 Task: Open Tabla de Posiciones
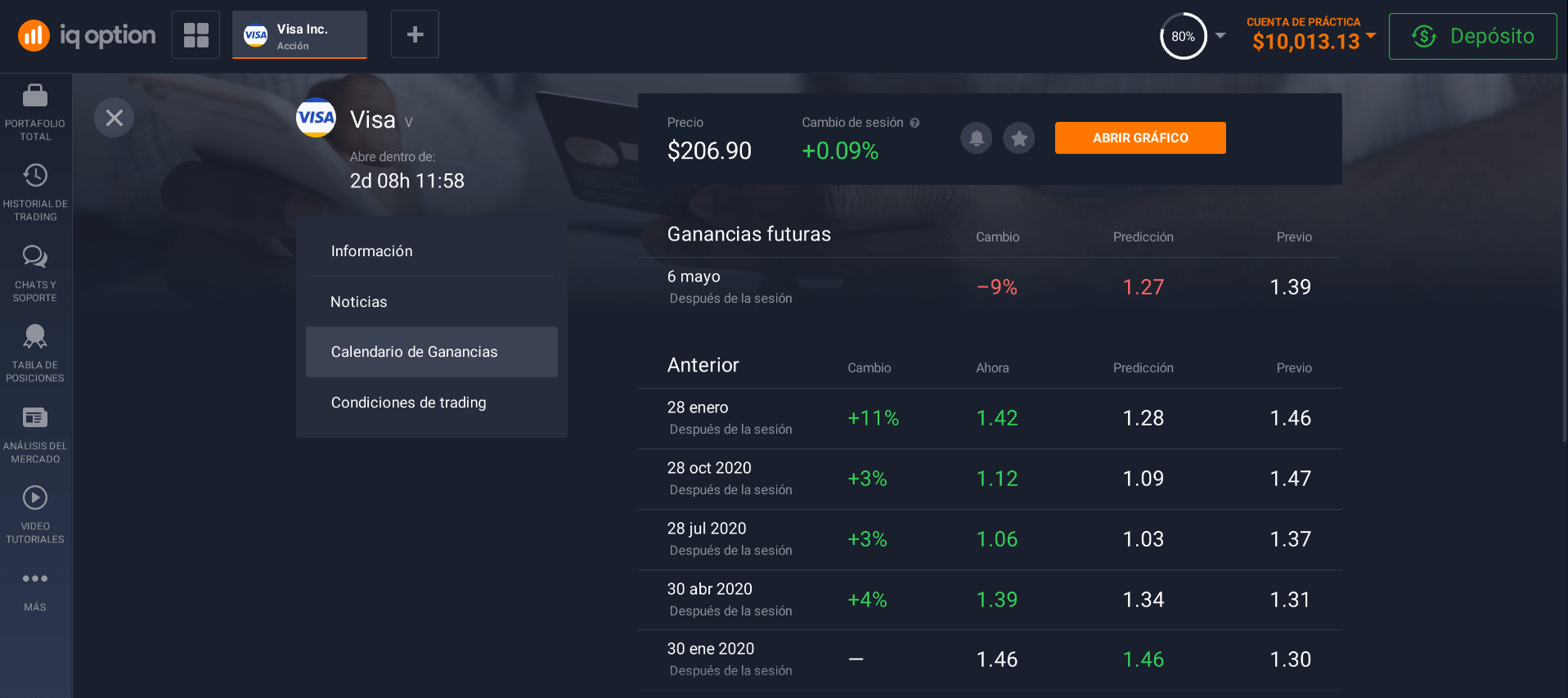(35, 354)
